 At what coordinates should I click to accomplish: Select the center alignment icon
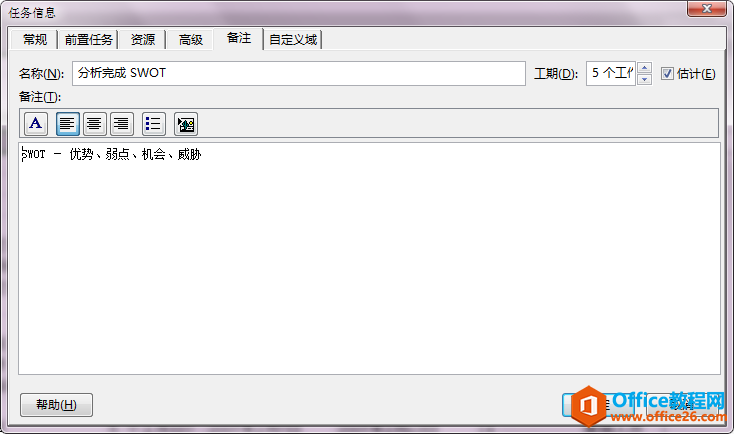(95, 124)
